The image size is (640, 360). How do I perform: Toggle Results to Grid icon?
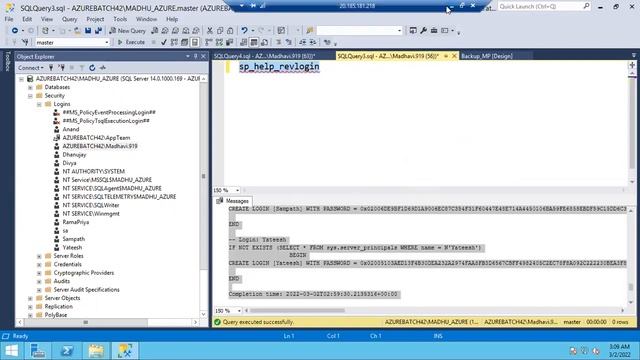coord(254,42)
